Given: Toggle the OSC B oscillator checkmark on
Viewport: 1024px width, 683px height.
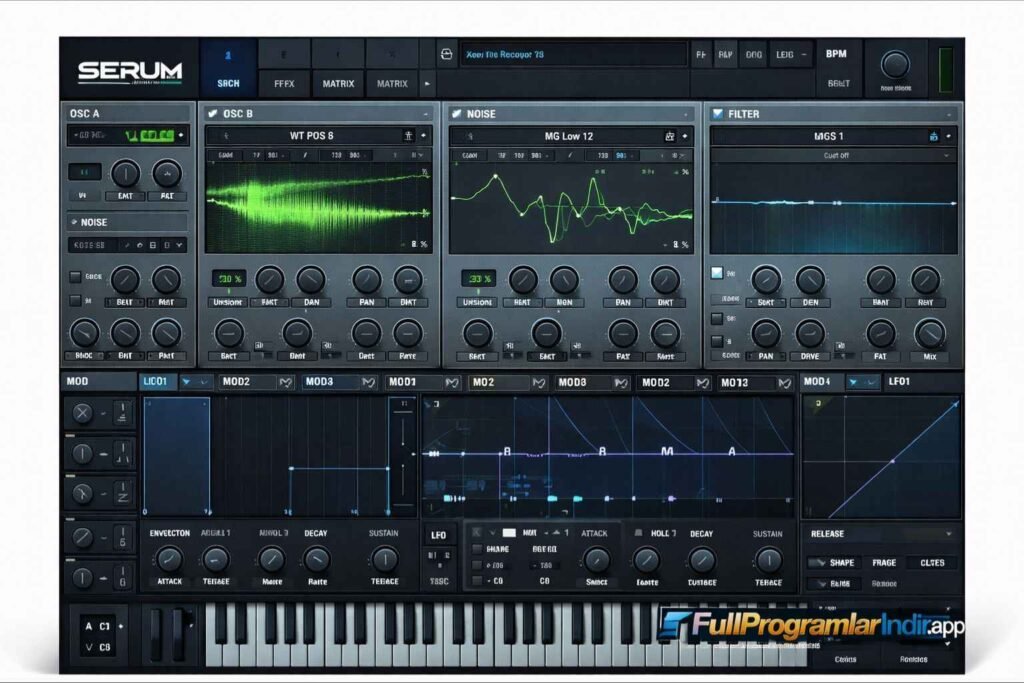Looking at the screenshot, I should coord(213,113).
